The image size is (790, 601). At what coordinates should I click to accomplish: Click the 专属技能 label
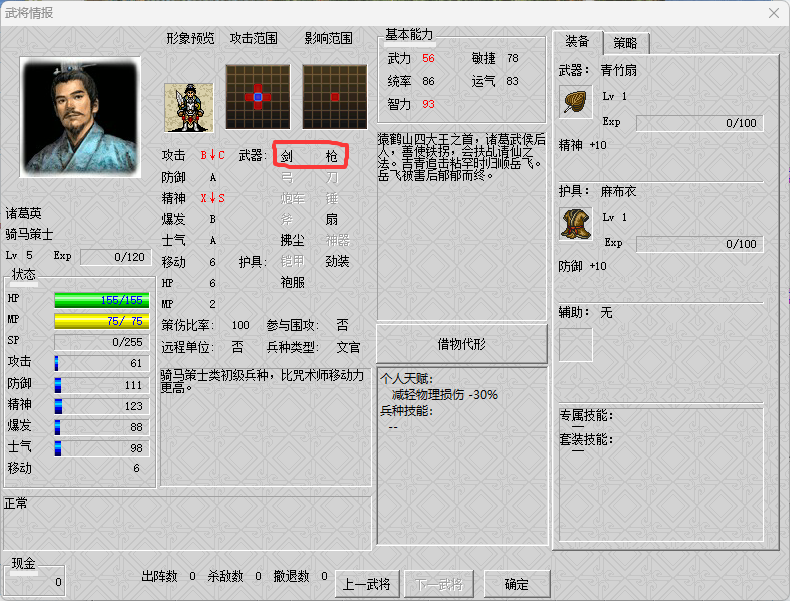point(586,416)
